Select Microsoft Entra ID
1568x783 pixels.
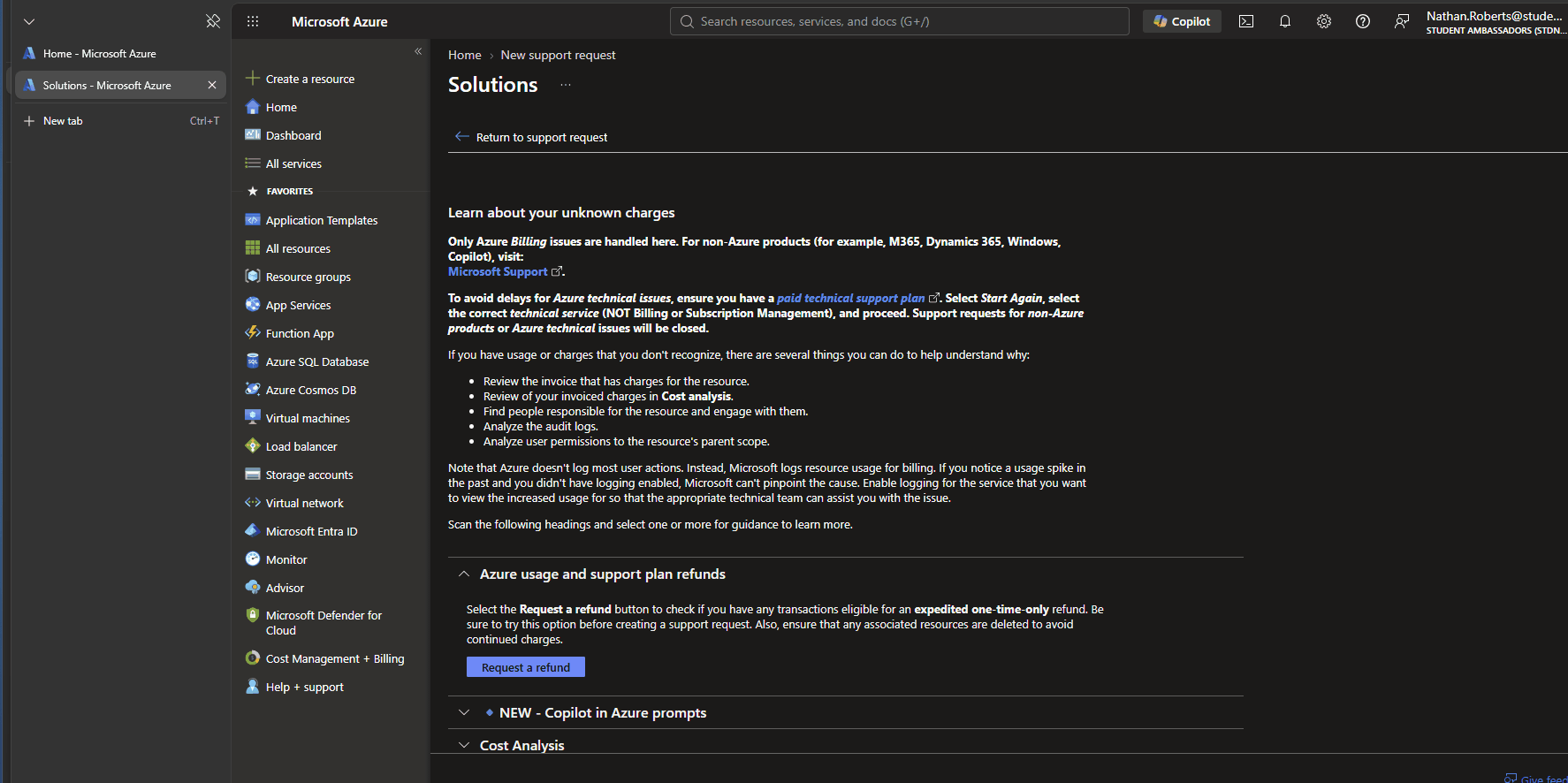tap(311, 531)
